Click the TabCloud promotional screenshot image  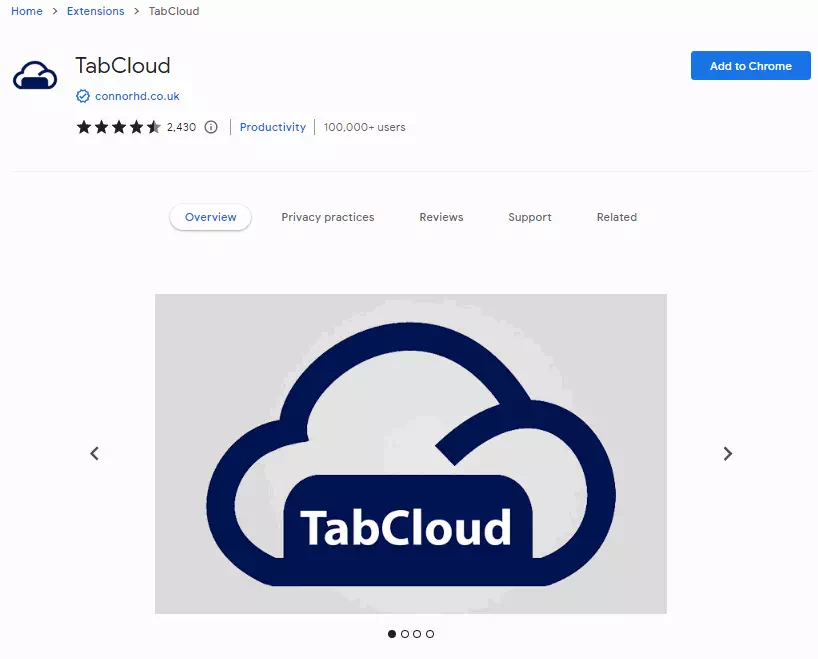click(411, 454)
